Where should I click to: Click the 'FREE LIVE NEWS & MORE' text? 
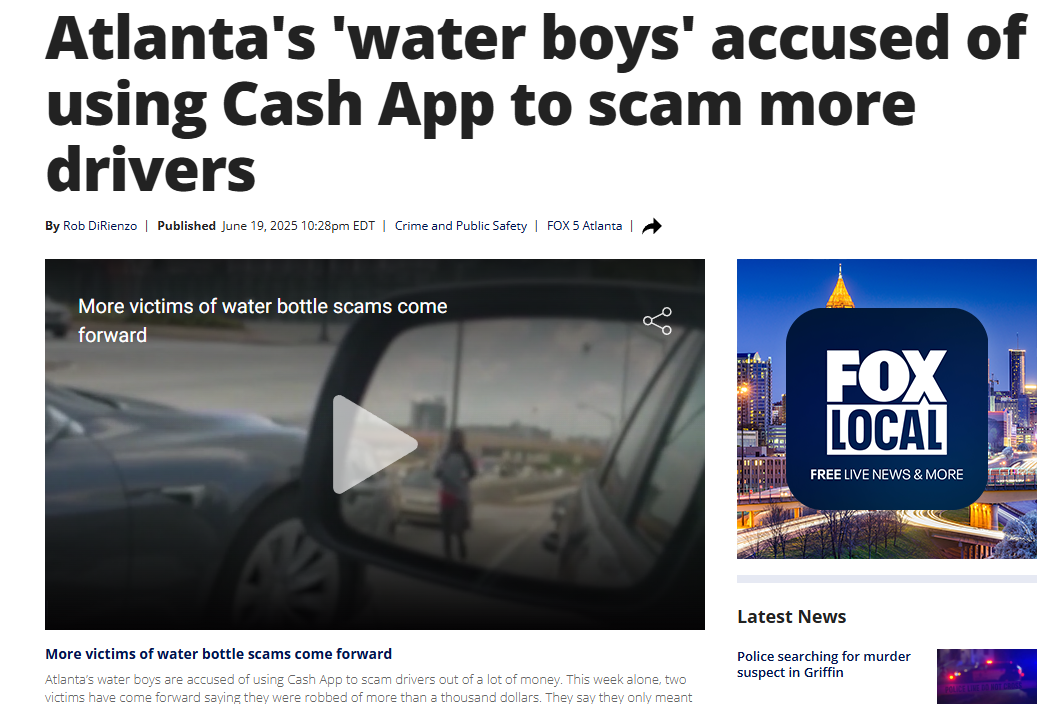[886, 474]
